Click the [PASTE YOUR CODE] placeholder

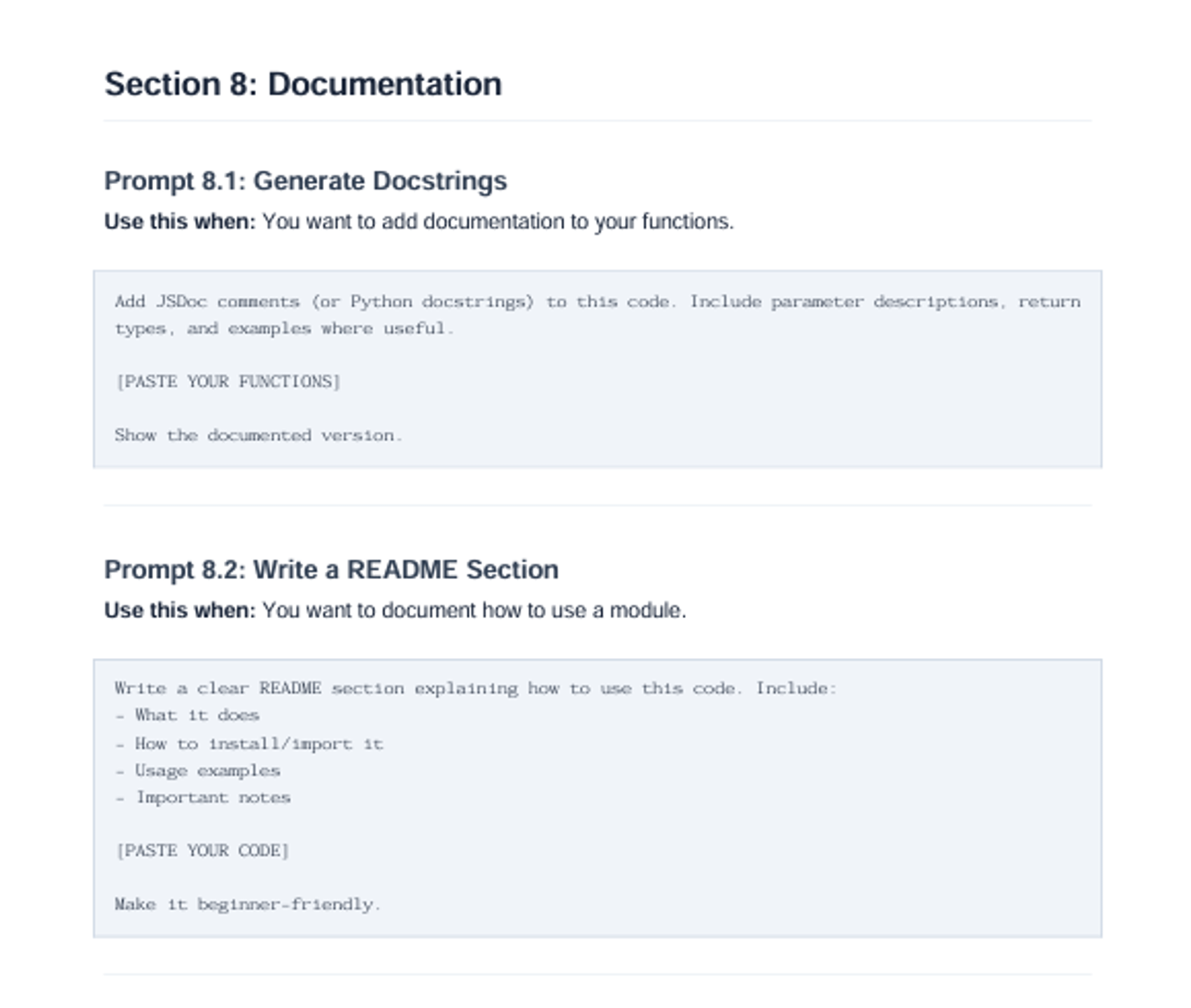coord(202,850)
